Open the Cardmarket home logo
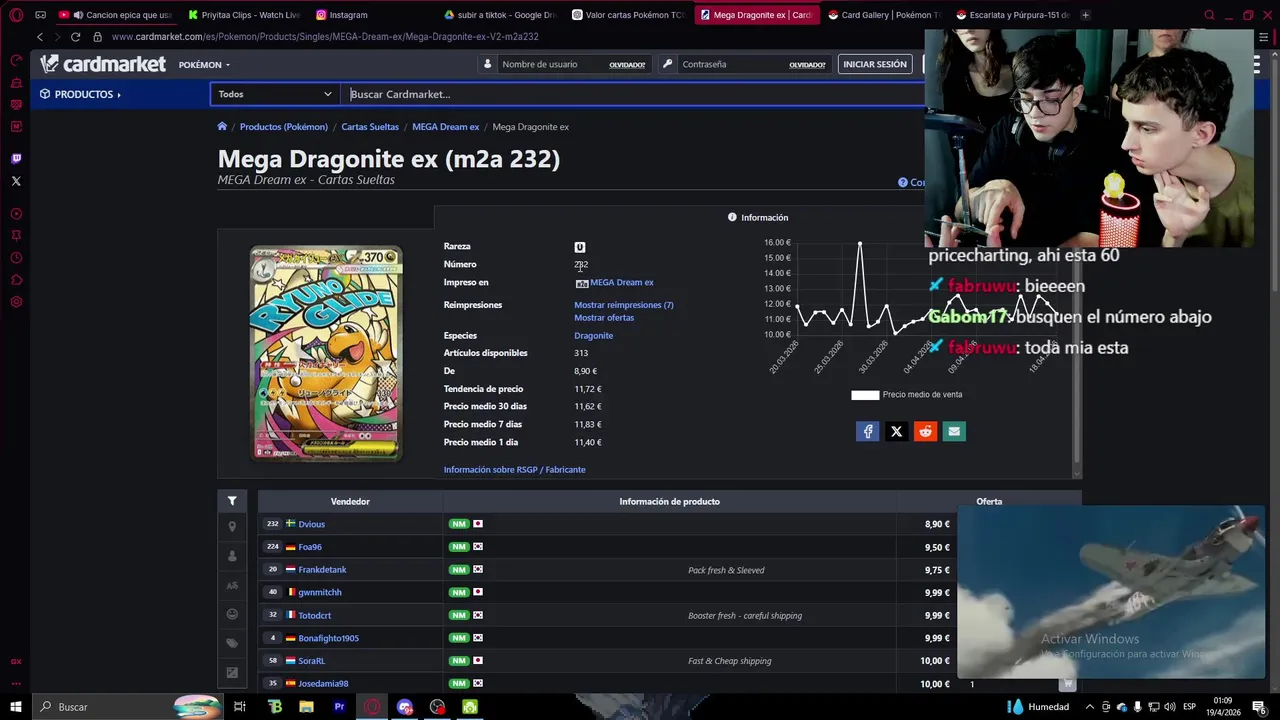Viewport: 1280px width, 720px height. point(103,64)
